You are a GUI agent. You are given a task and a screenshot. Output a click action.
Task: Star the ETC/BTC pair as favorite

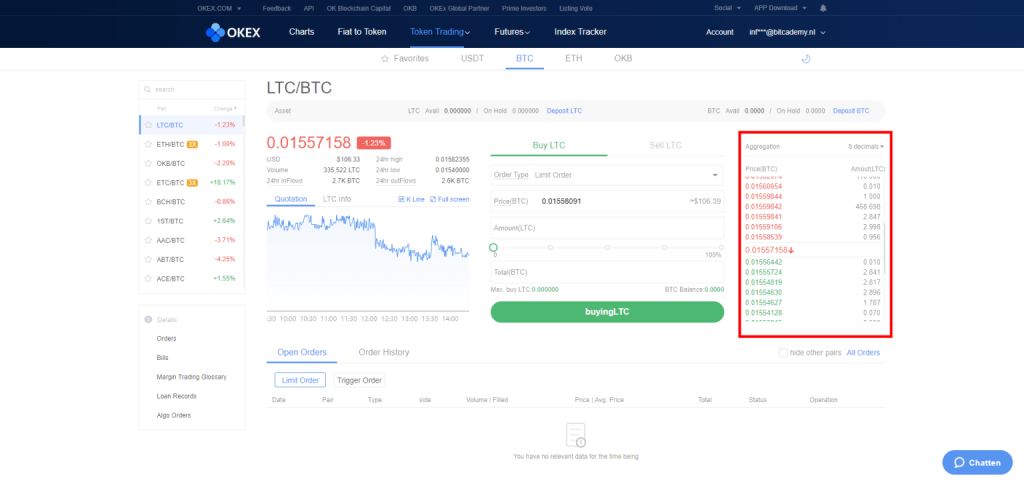point(148,182)
